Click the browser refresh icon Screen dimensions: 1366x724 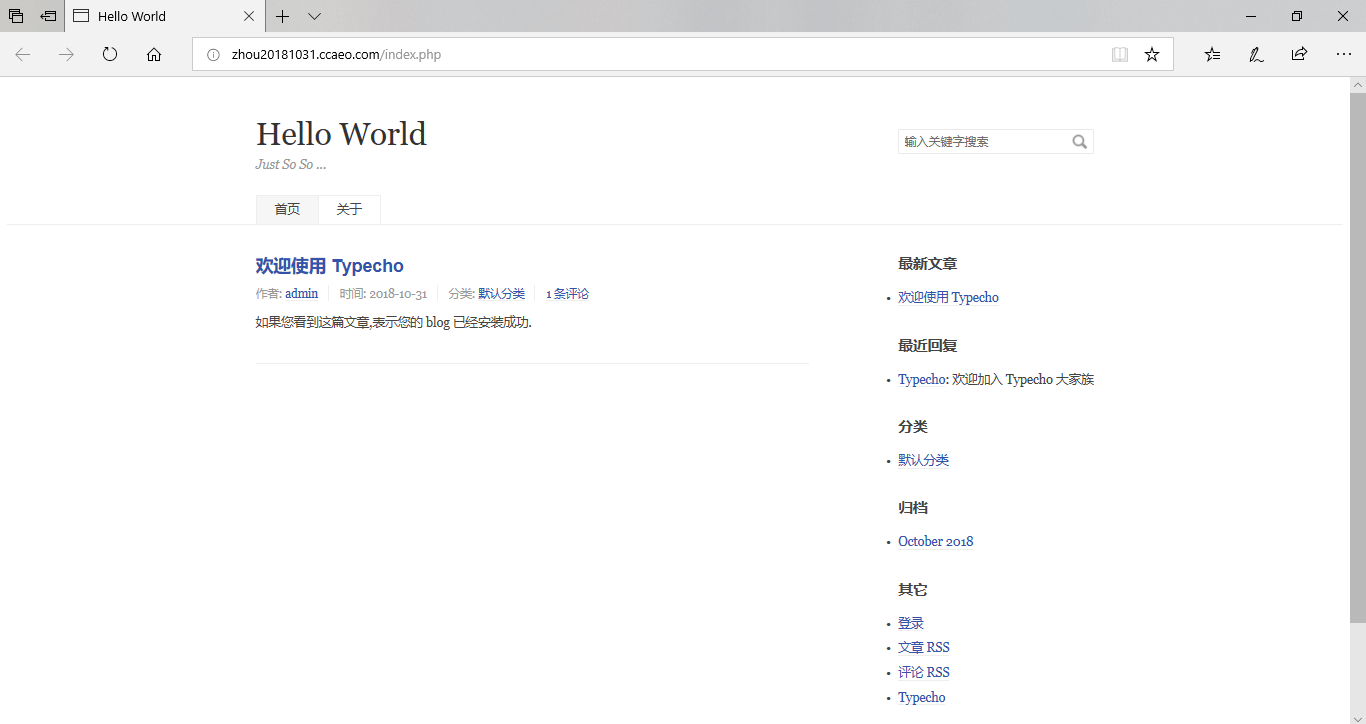[110, 55]
